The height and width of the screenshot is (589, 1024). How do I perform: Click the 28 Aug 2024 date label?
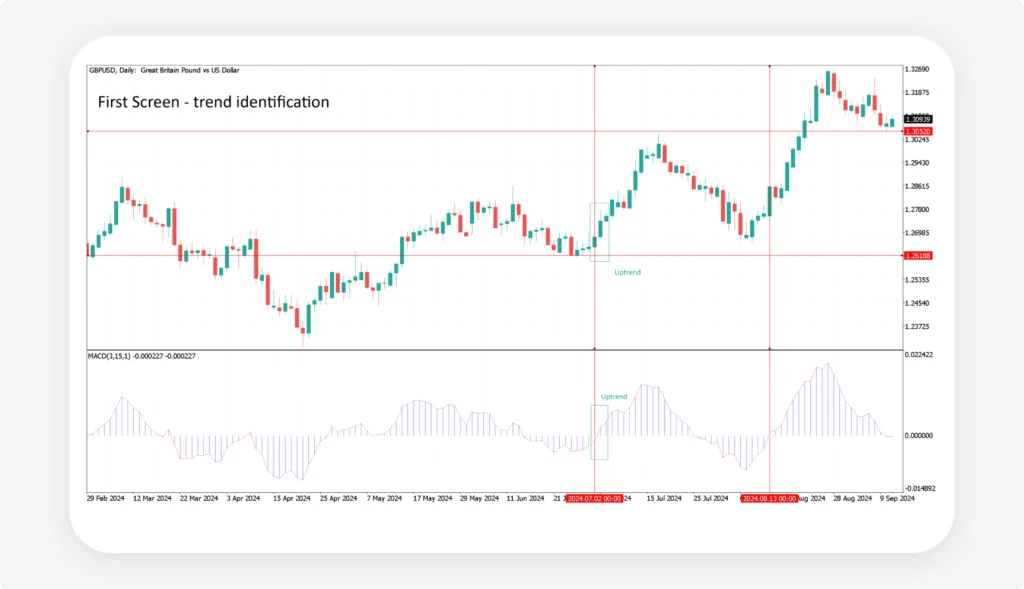pyautogui.click(x=853, y=498)
